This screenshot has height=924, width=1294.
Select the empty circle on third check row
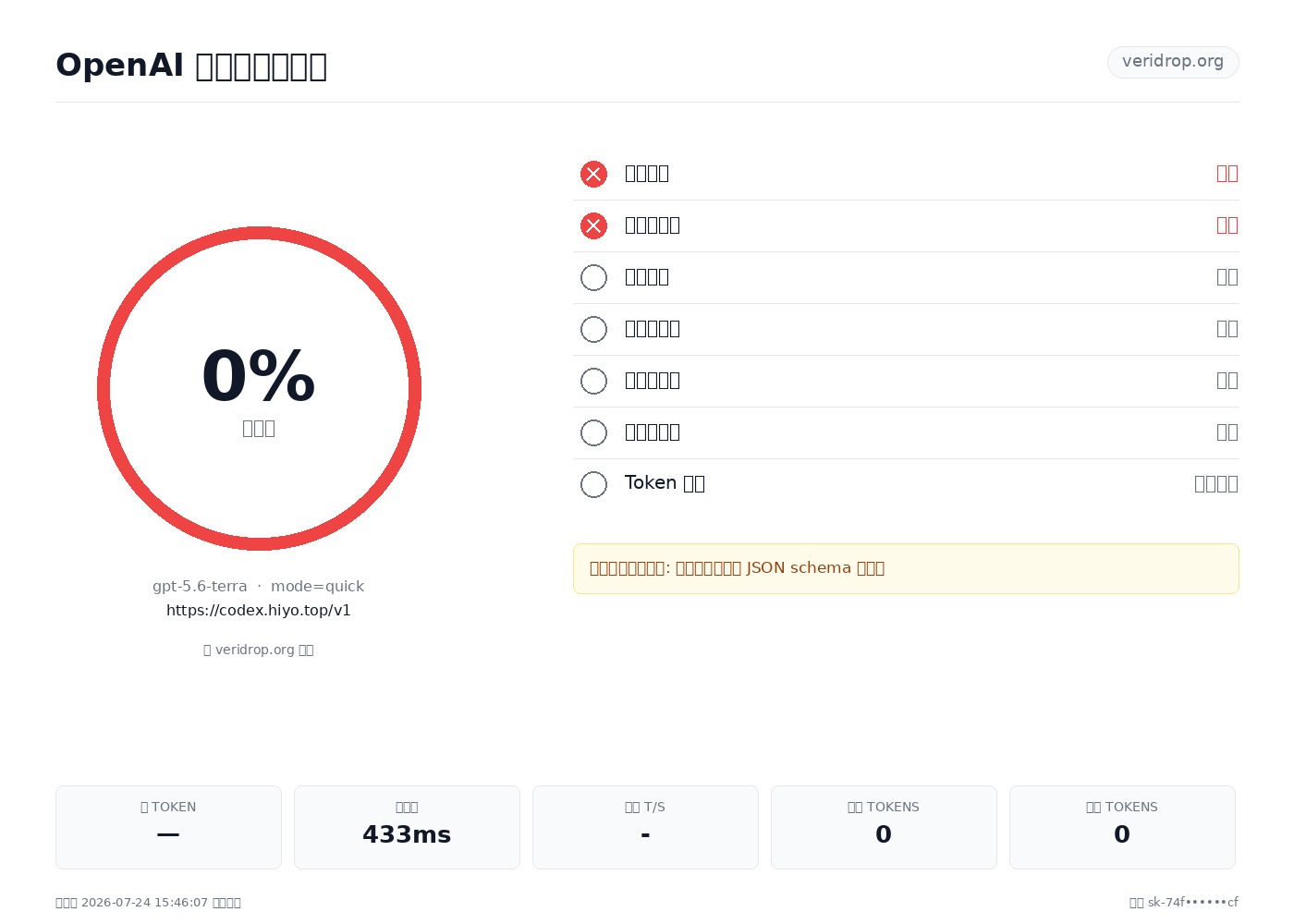(593, 277)
